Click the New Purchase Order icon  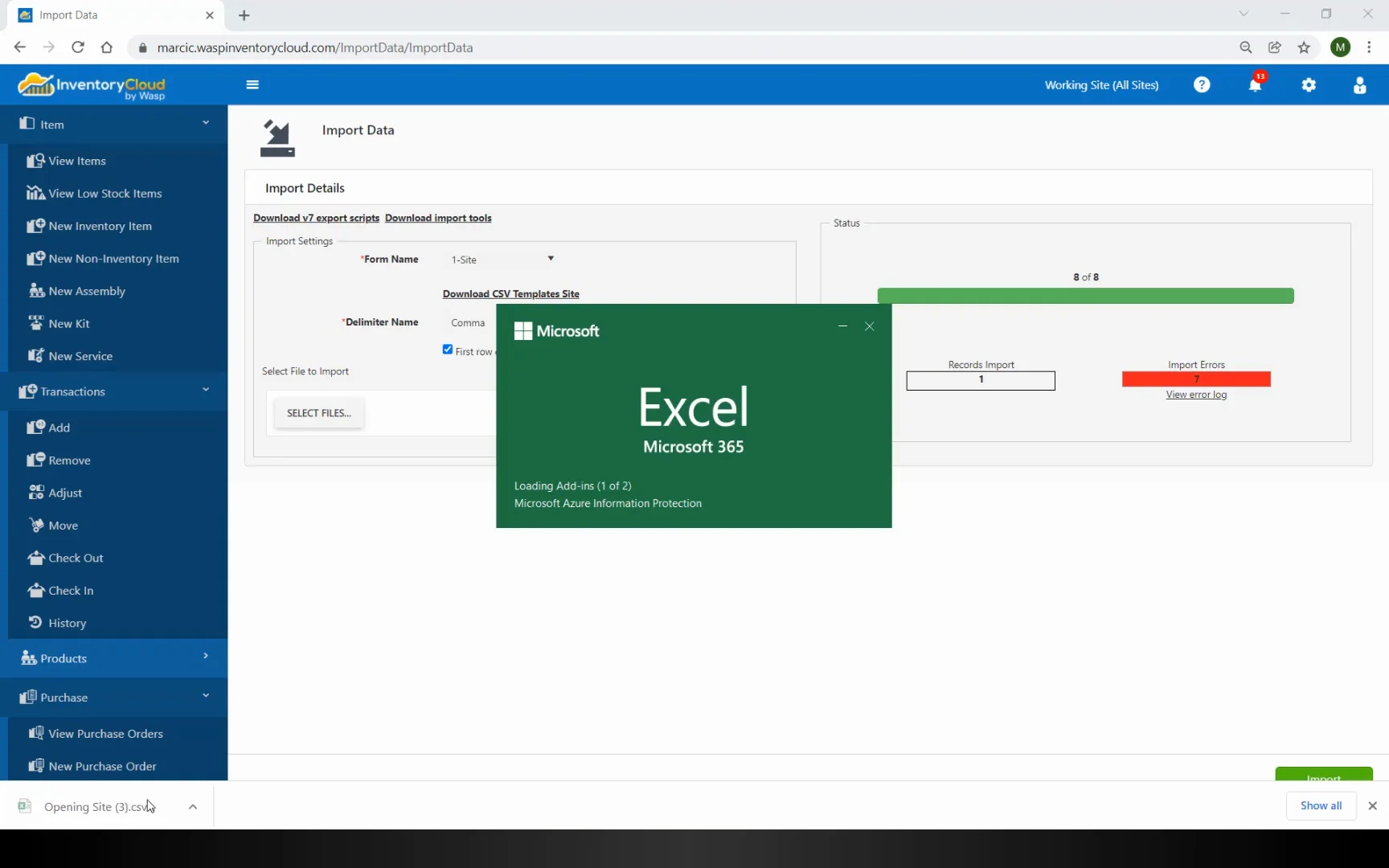(x=35, y=766)
